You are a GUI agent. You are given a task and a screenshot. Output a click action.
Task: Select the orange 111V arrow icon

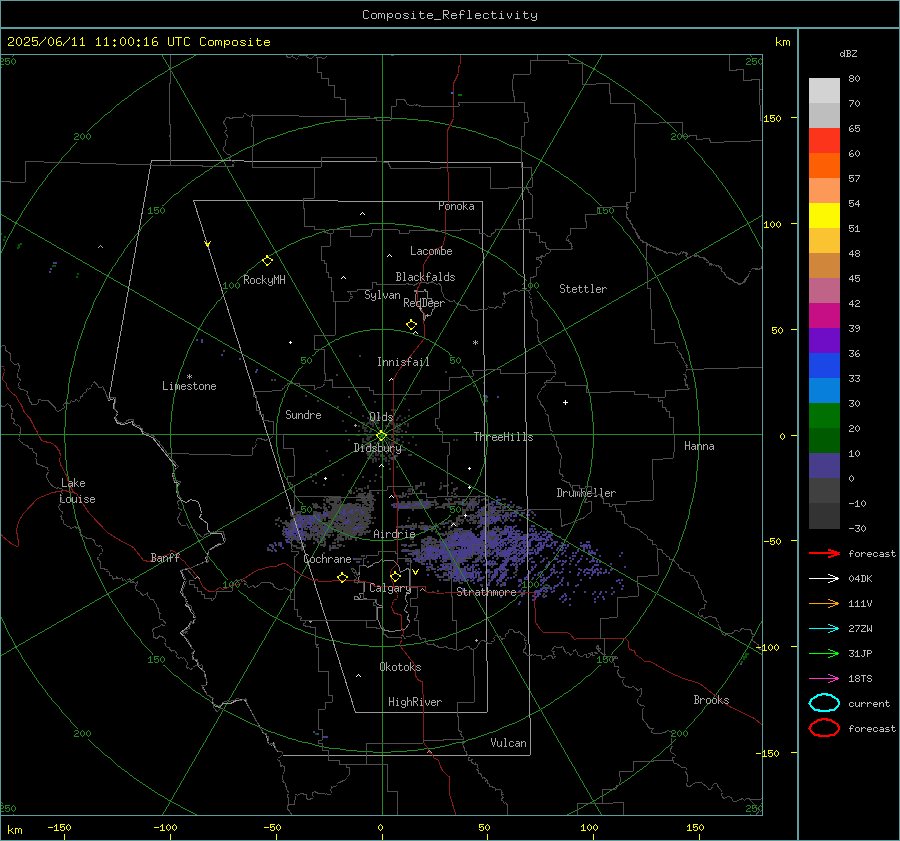(x=824, y=603)
